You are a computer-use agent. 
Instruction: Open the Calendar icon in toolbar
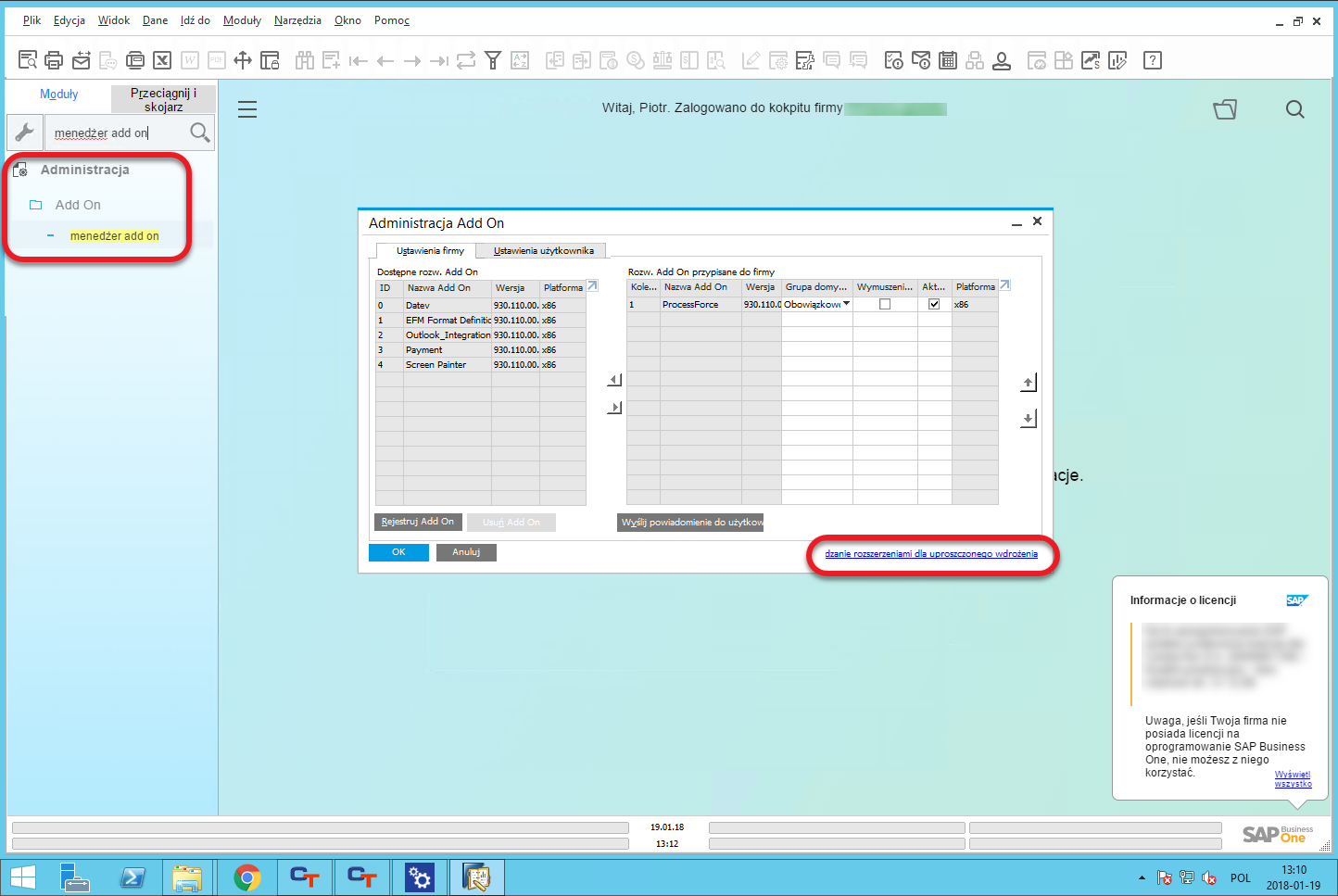pyautogui.click(x=948, y=60)
